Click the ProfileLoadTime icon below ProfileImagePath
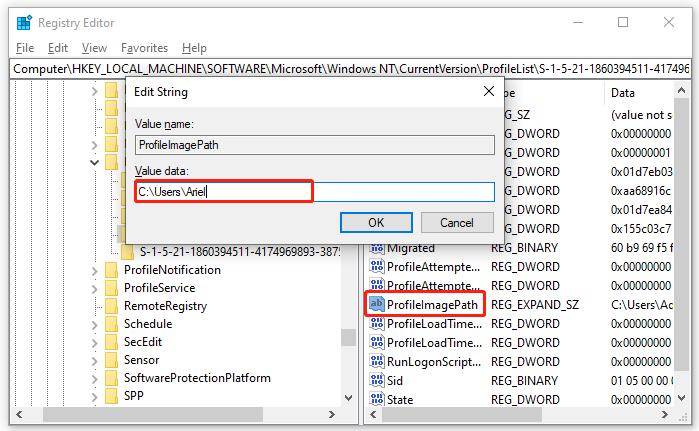This screenshot has width=699, height=431. click(377, 324)
